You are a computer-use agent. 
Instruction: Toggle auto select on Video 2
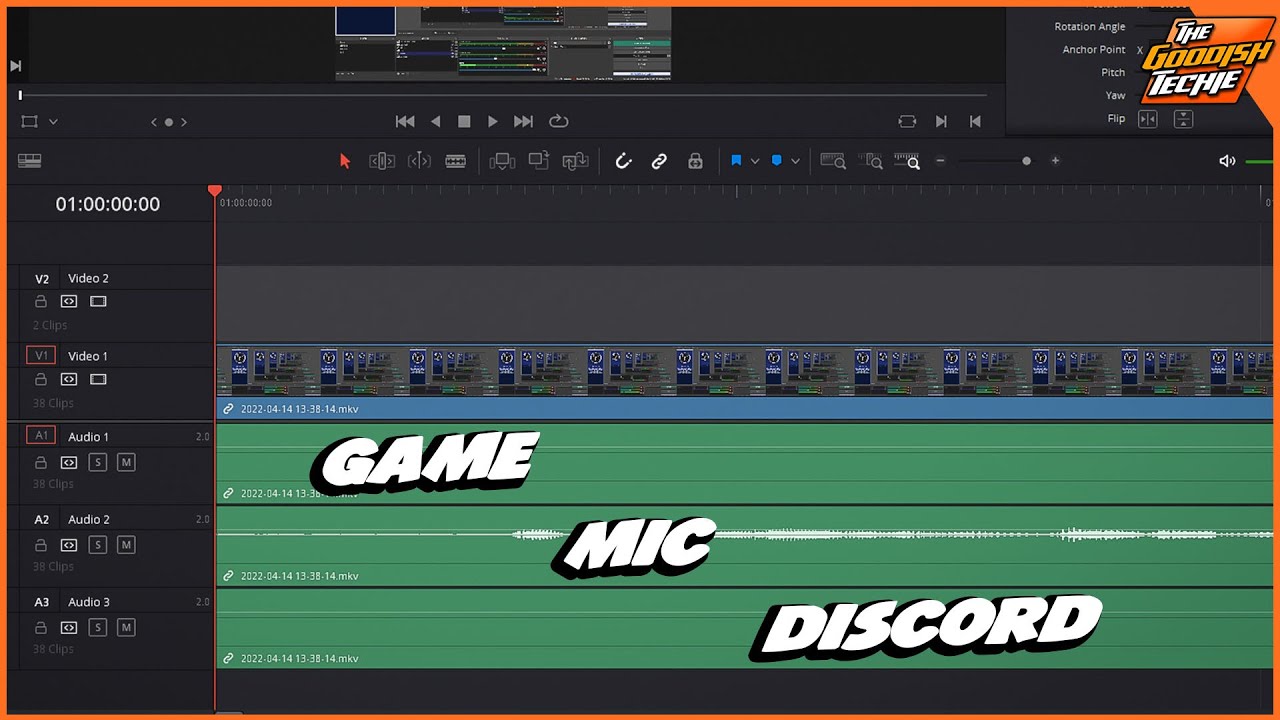tap(69, 301)
